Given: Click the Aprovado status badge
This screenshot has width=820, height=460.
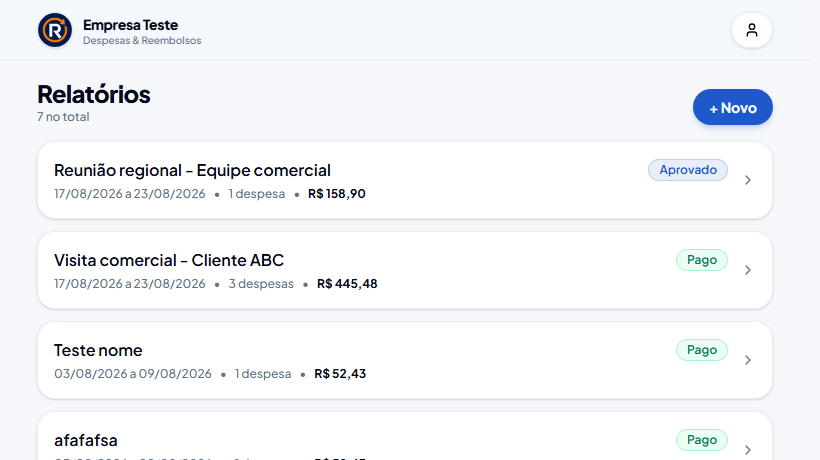Looking at the screenshot, I should (x=688, y=170).
